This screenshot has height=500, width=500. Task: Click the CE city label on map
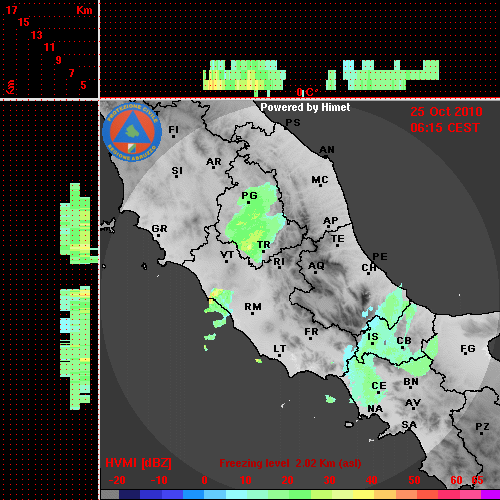(379, 386)
